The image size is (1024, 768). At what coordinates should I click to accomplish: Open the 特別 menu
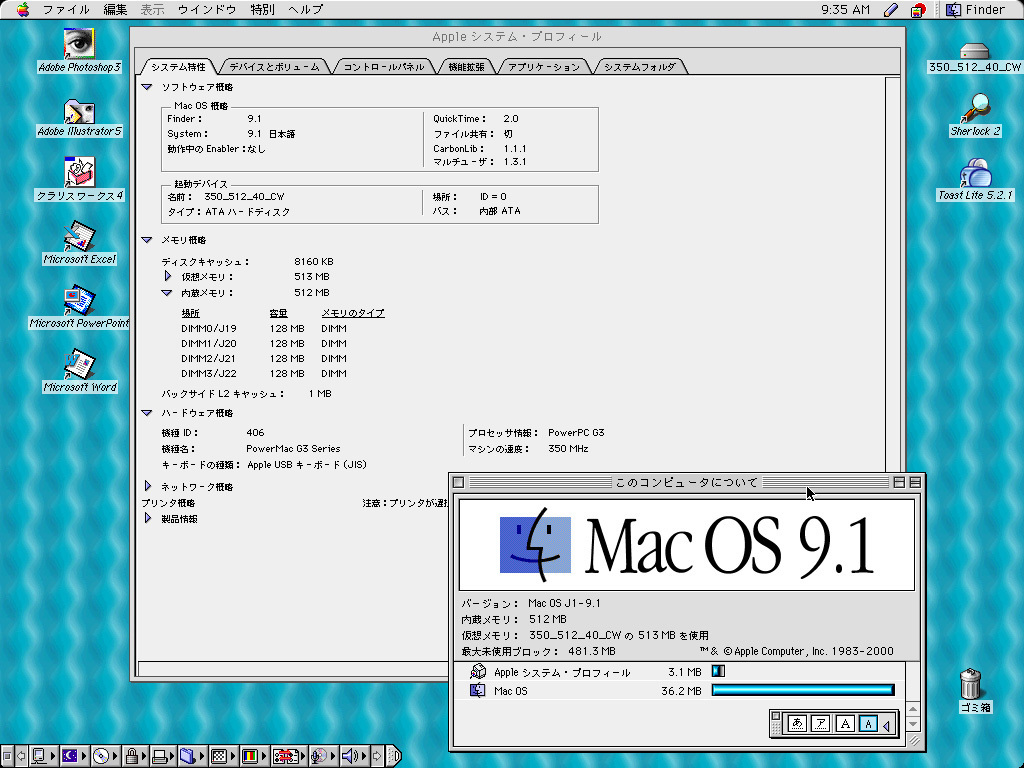pos(263,10)
